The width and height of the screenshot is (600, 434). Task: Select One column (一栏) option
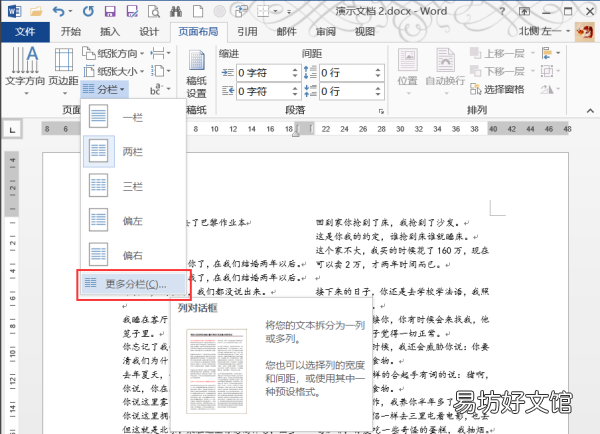(134, 117)
